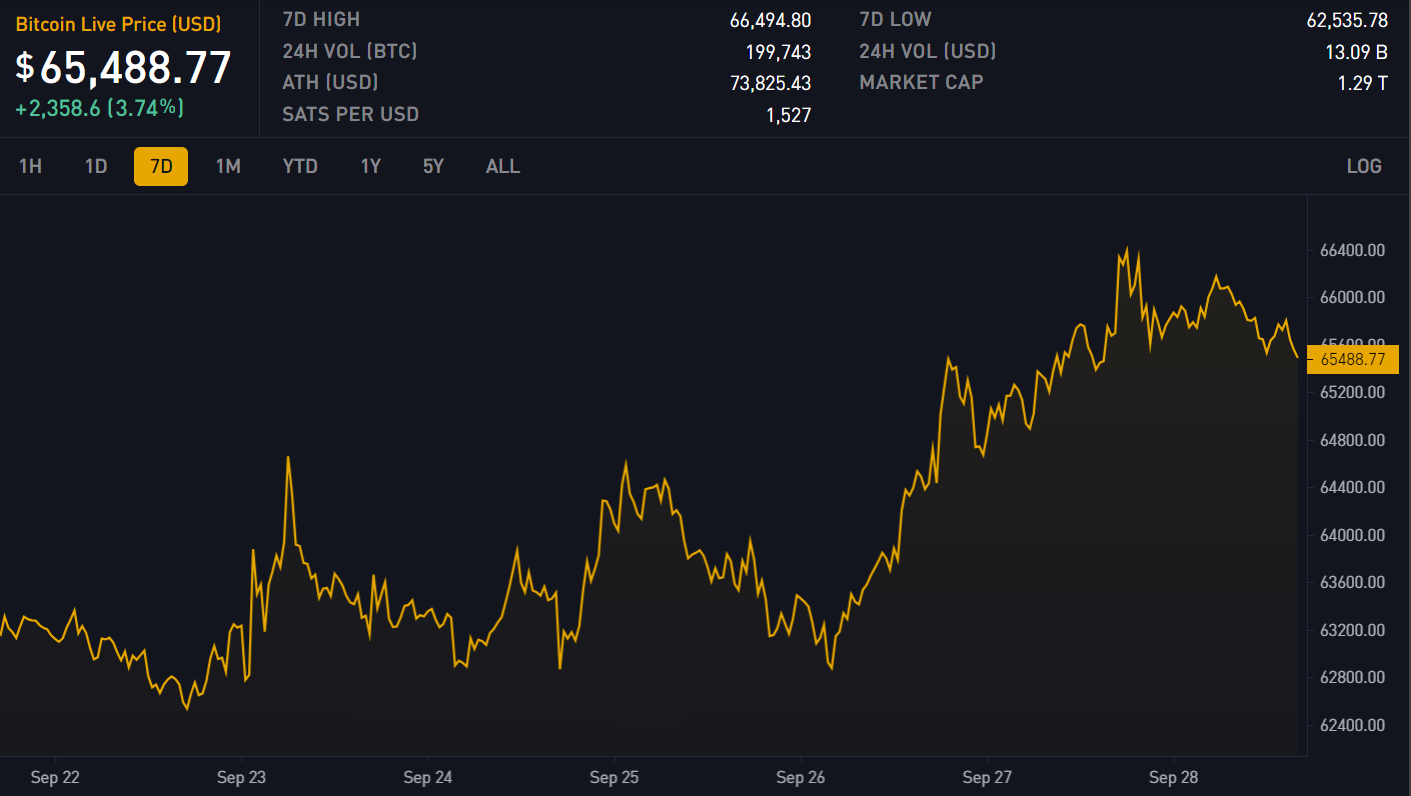
Task: Click the large 65,488.77 price figure
Action: tap(135, 67)
